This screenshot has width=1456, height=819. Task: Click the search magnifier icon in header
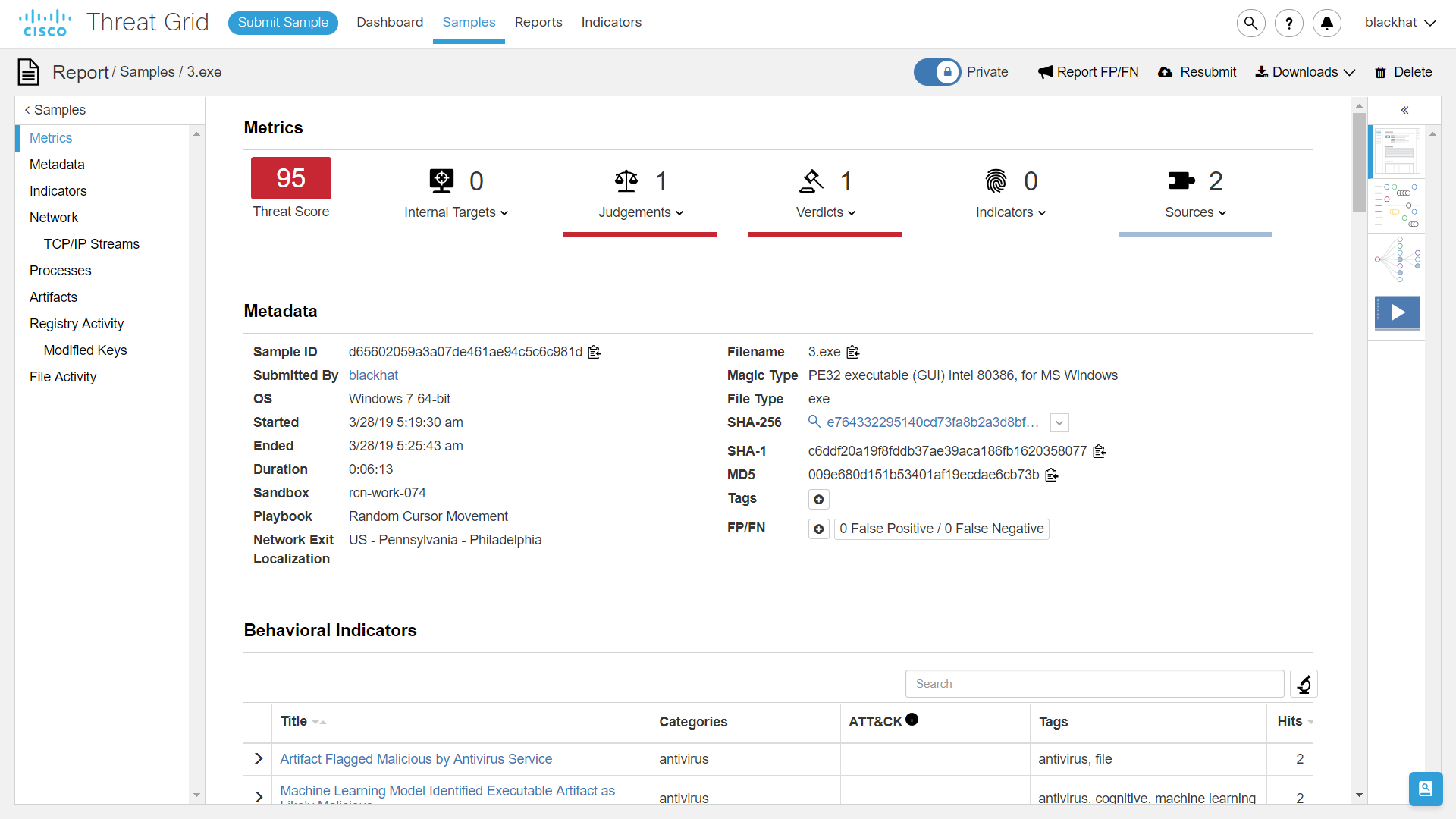click(x=1250, y=23)
